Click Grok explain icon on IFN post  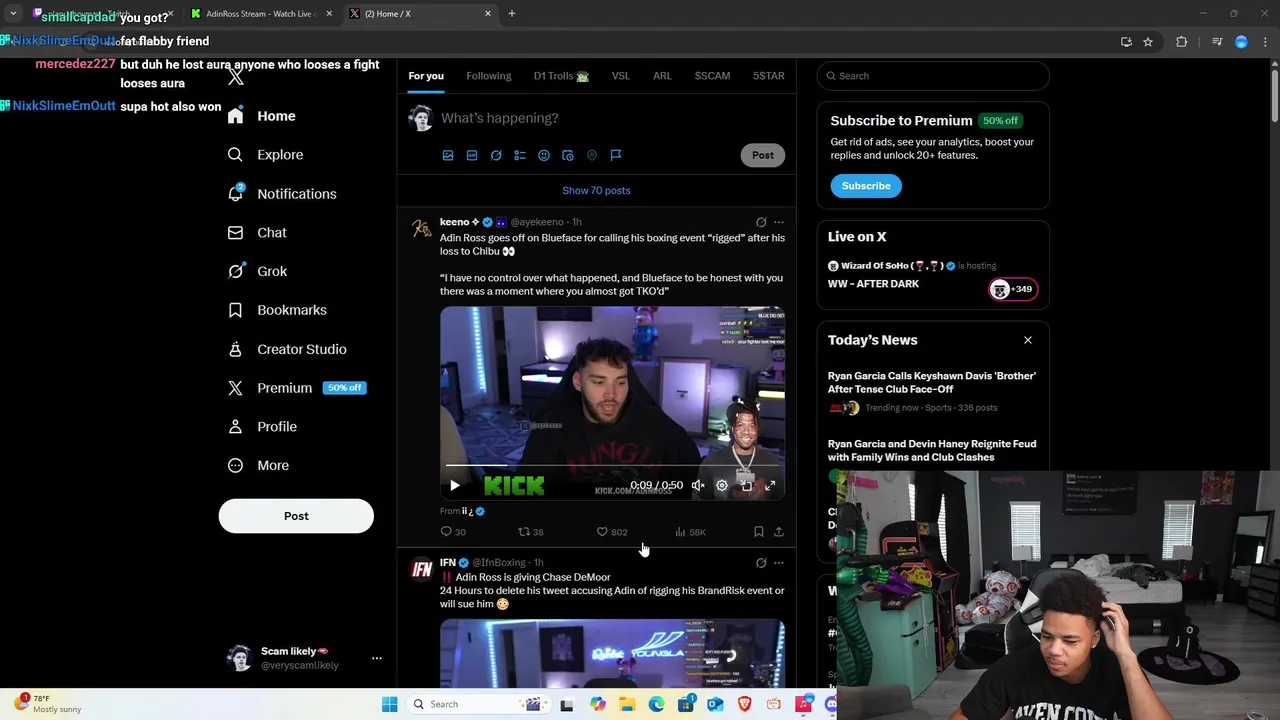[761, 563]
